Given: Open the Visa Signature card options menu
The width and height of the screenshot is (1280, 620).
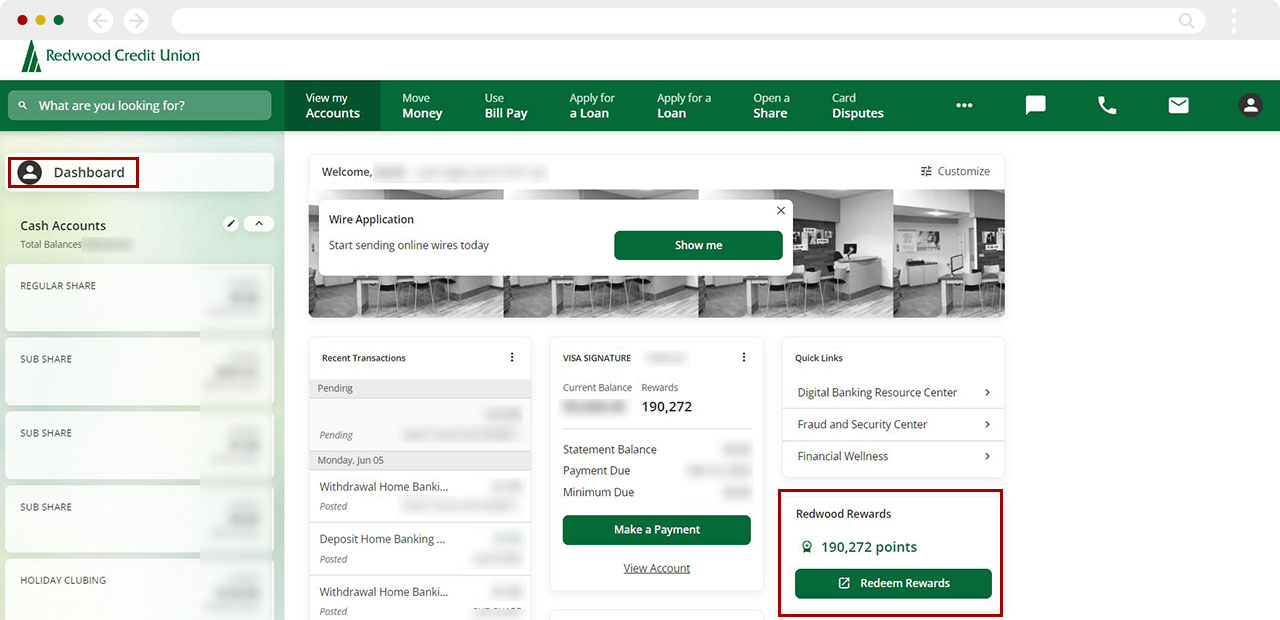Looking at the screenshot, I should pos(744,357).
